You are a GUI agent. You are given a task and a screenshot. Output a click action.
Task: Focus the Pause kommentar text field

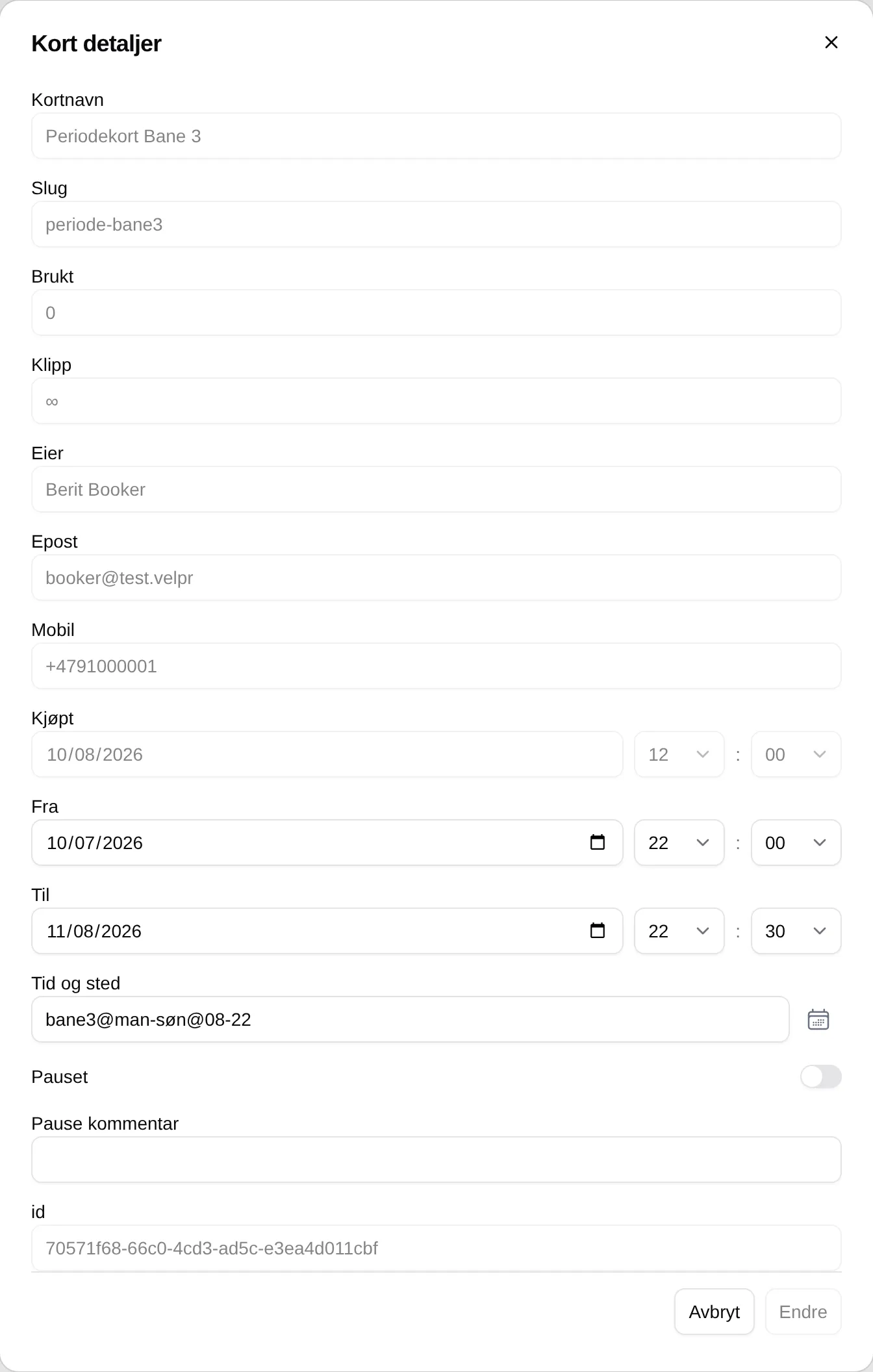coord(436,1160)
